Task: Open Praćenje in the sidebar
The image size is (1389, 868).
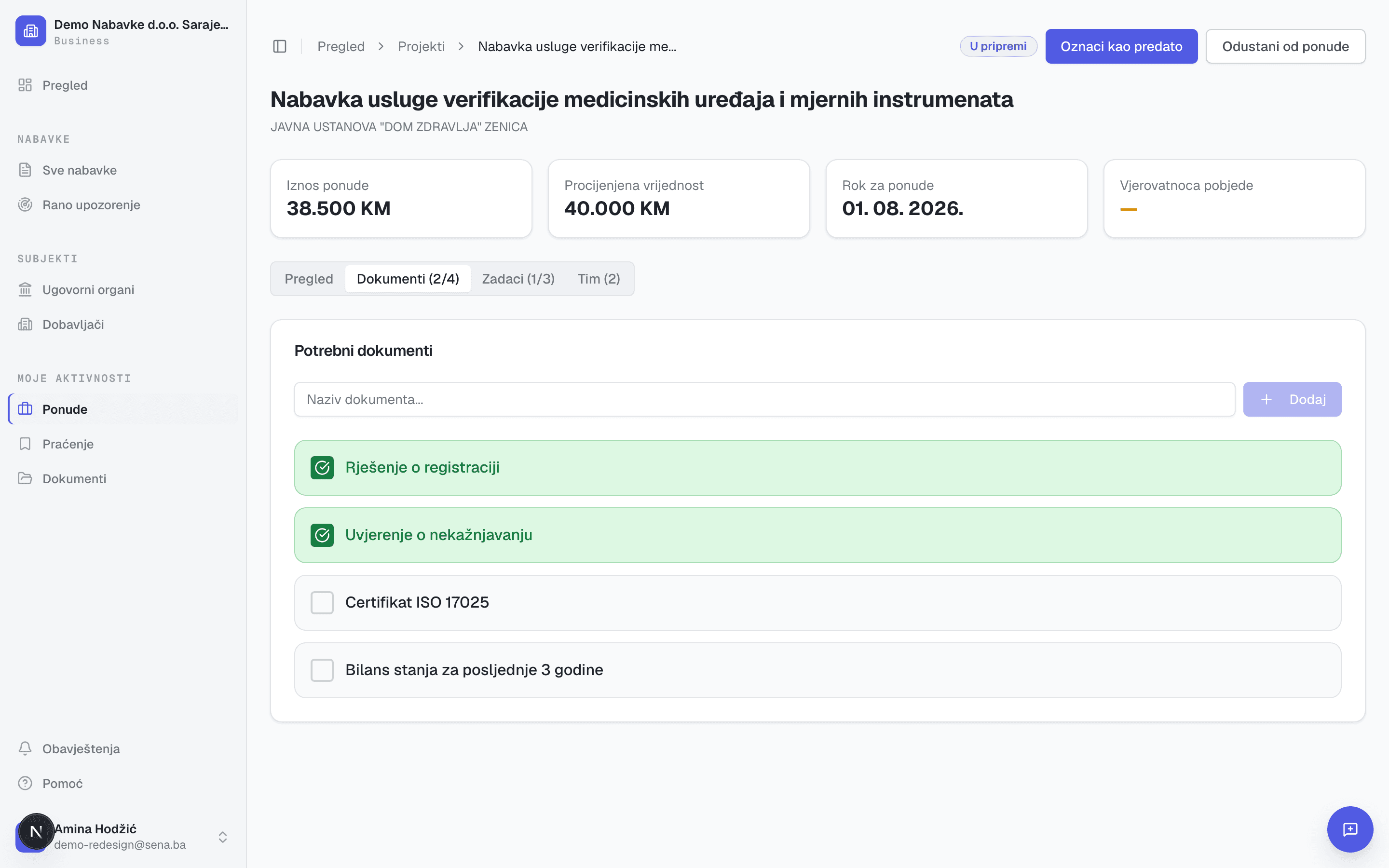Action: tap(123, 444)
